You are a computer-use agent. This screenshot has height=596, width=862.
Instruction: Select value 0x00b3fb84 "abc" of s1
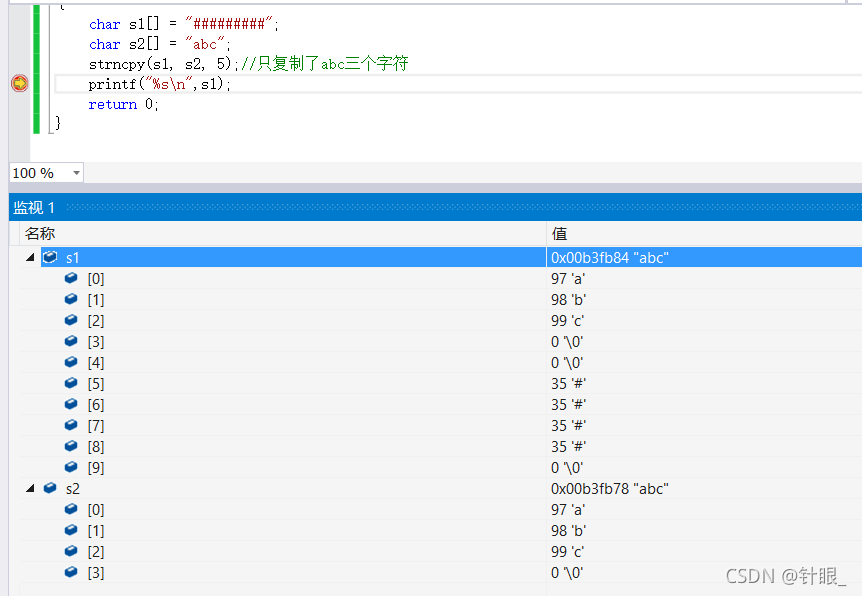610,258
